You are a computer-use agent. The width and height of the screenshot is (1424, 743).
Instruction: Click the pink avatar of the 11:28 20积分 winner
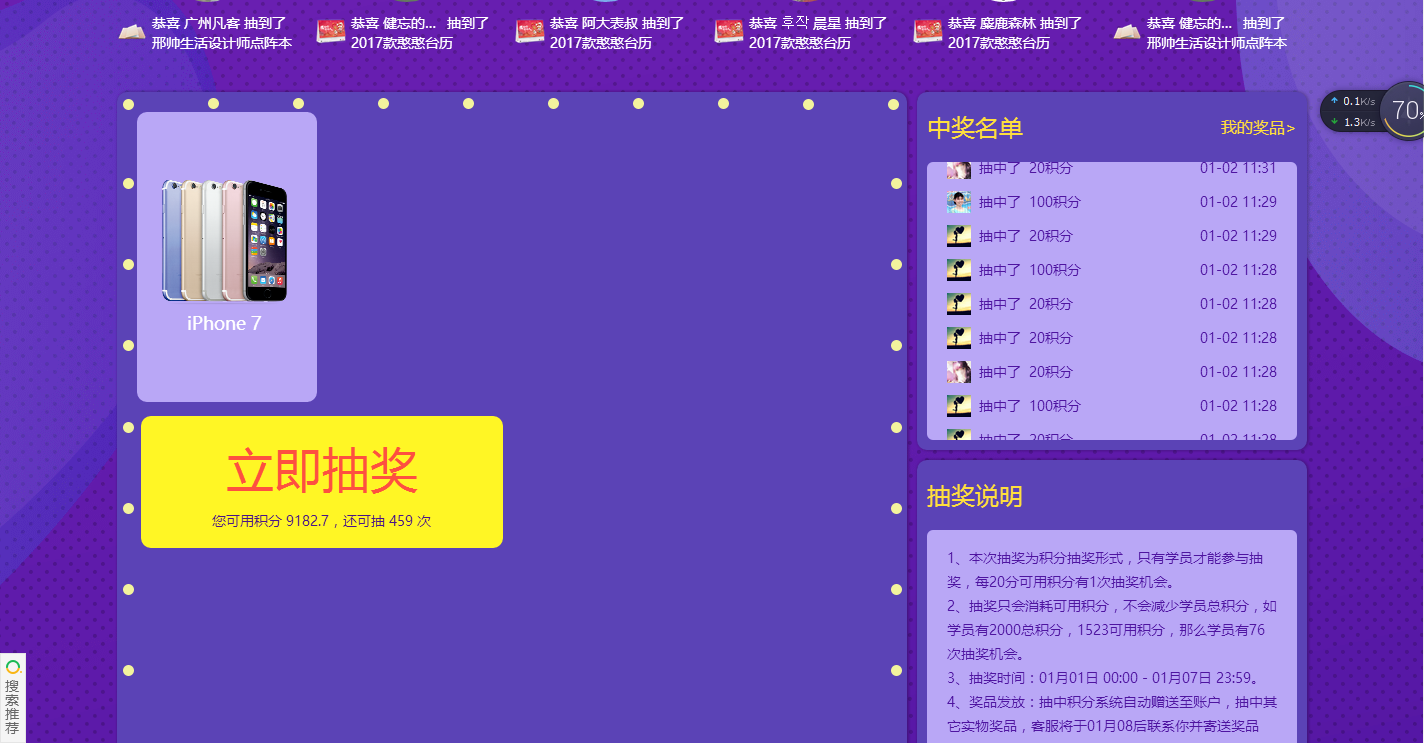(958, 372)
